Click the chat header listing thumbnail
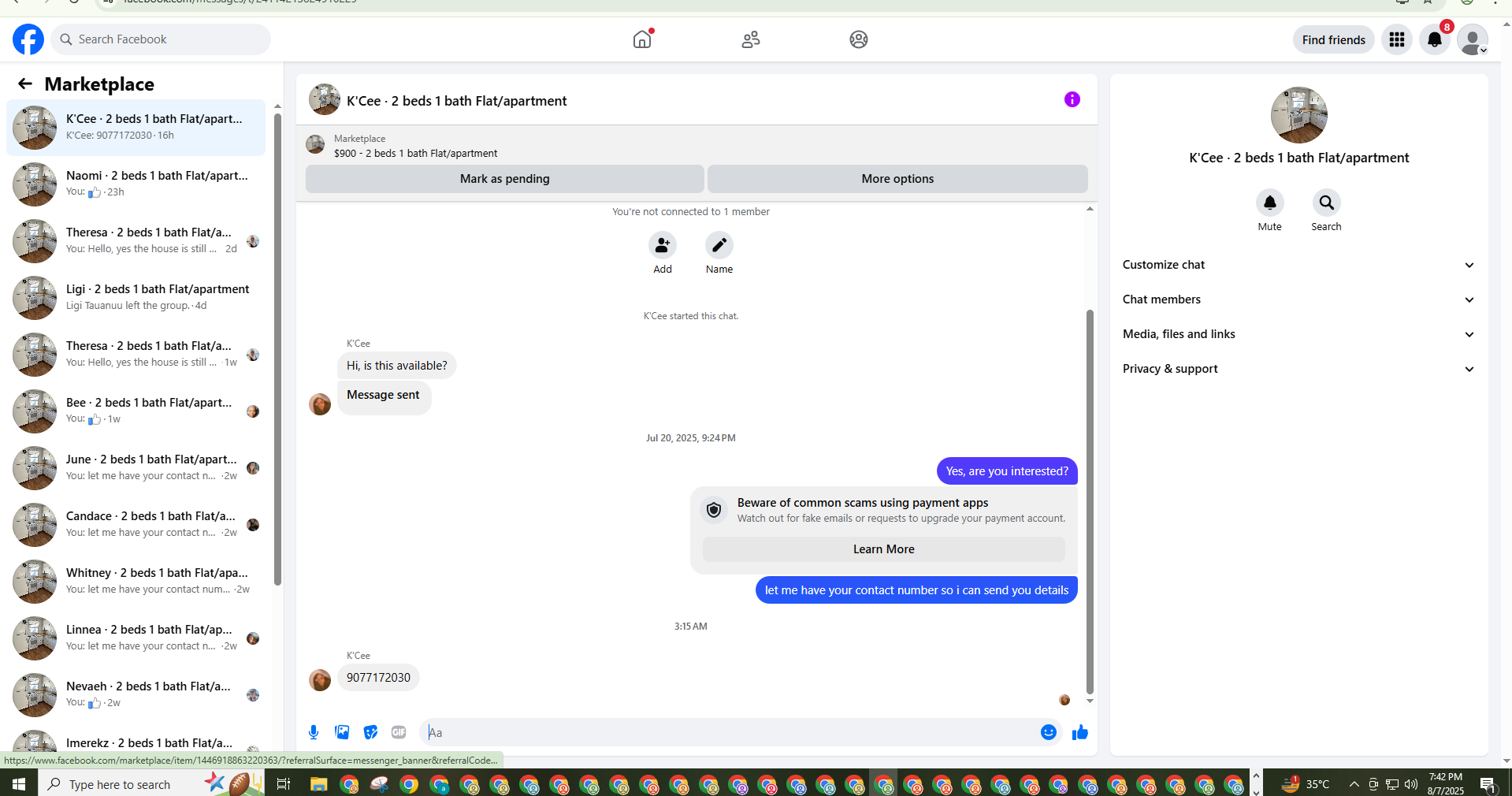This screenshot has width=1512, height=796. [x=325, y=99]
